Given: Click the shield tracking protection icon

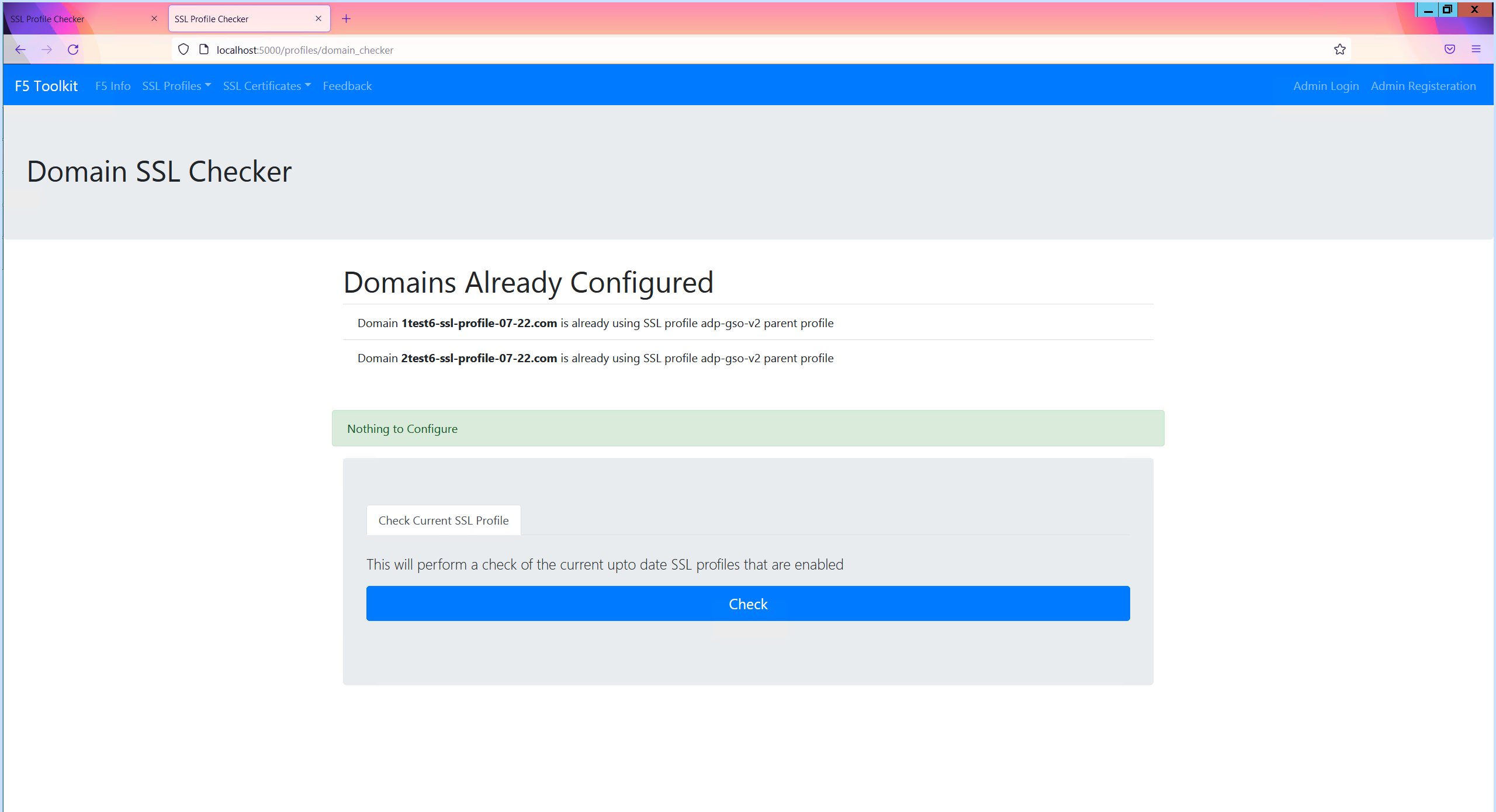Looking at the screenshot, I should [183, 50].
